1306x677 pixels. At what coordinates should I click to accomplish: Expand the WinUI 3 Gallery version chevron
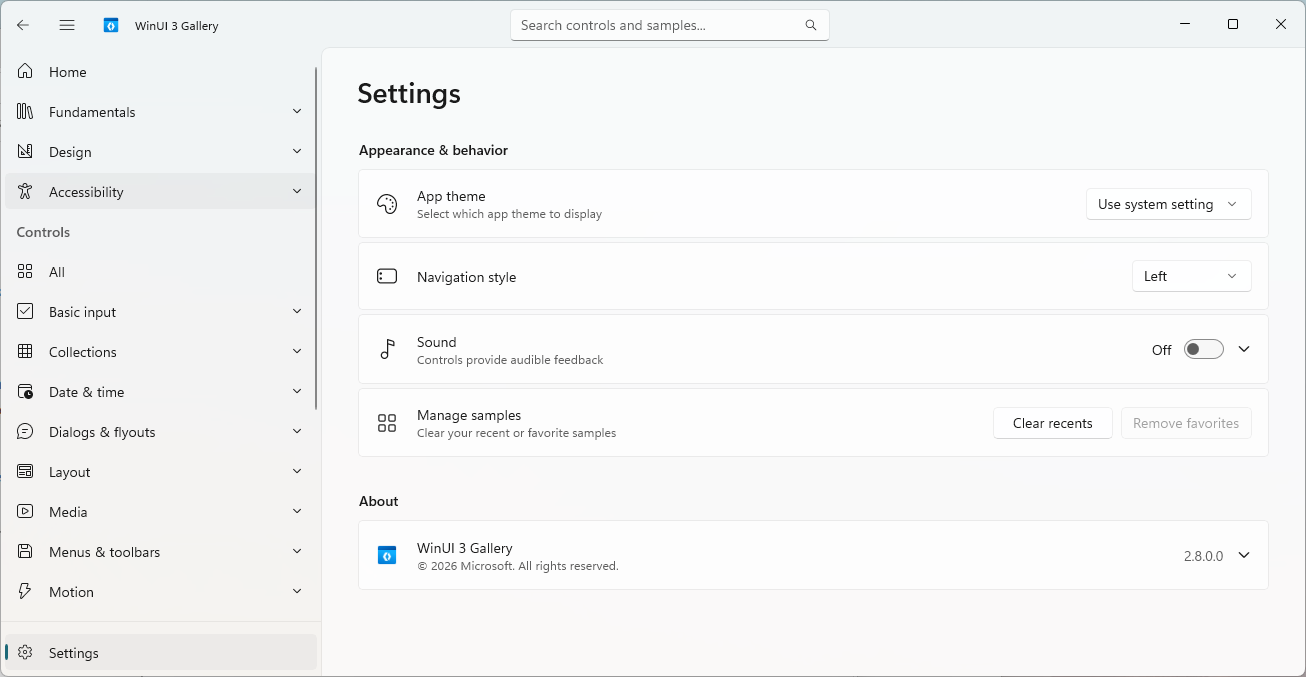(1244, 555)
